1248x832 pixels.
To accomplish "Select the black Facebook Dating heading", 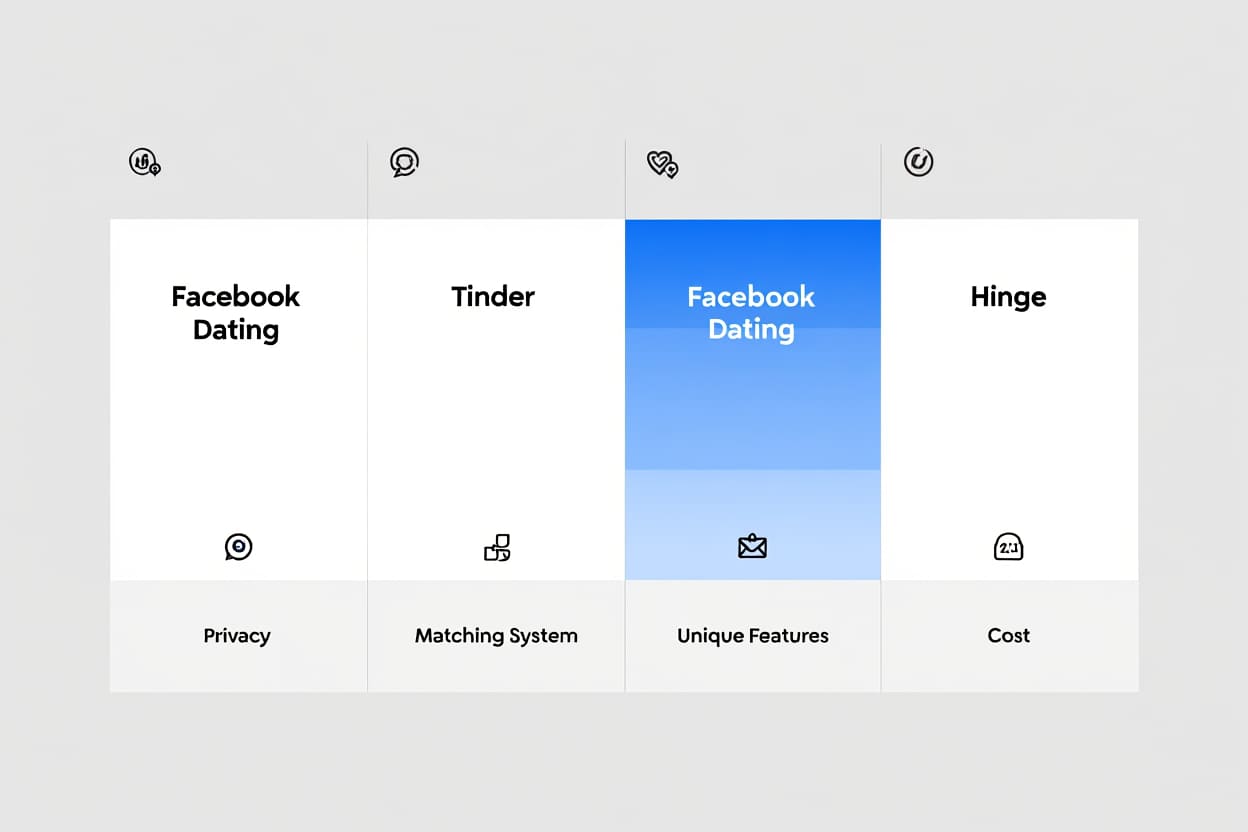I will point(235,313).
